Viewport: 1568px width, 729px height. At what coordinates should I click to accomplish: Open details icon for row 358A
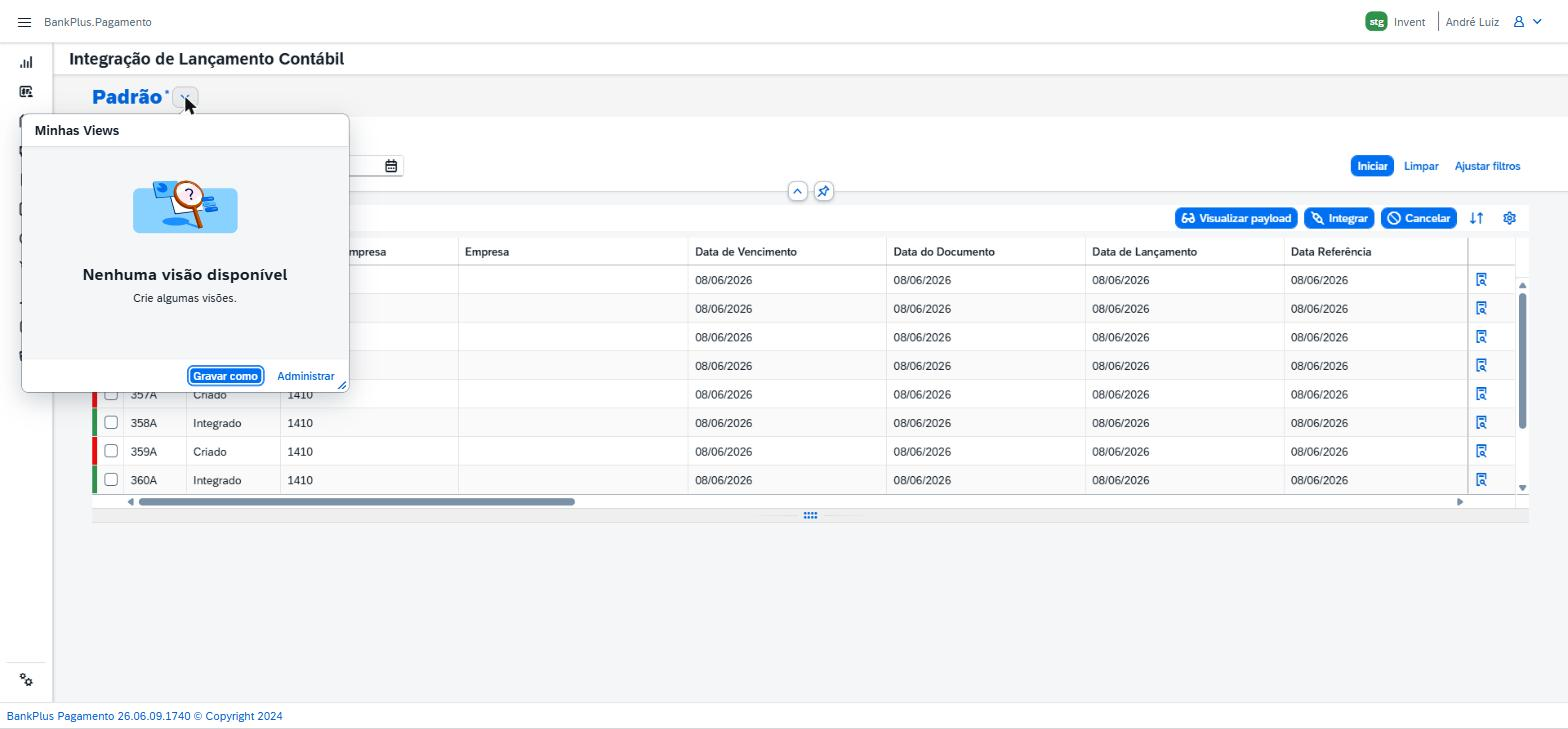coord(1482,423)
